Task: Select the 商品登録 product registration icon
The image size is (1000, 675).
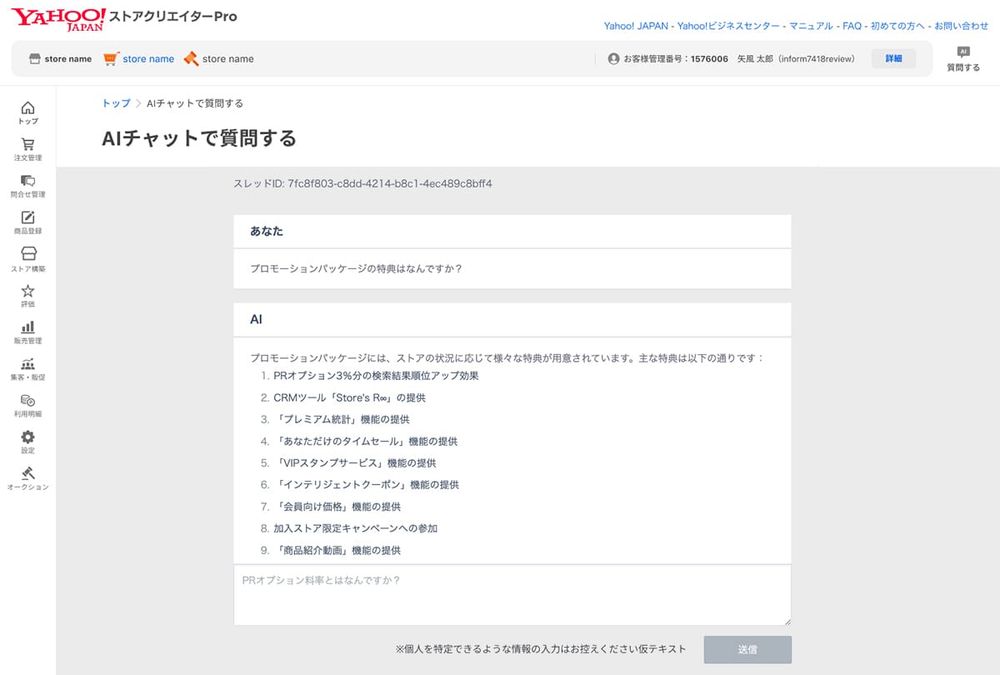Action: (28, 222)
